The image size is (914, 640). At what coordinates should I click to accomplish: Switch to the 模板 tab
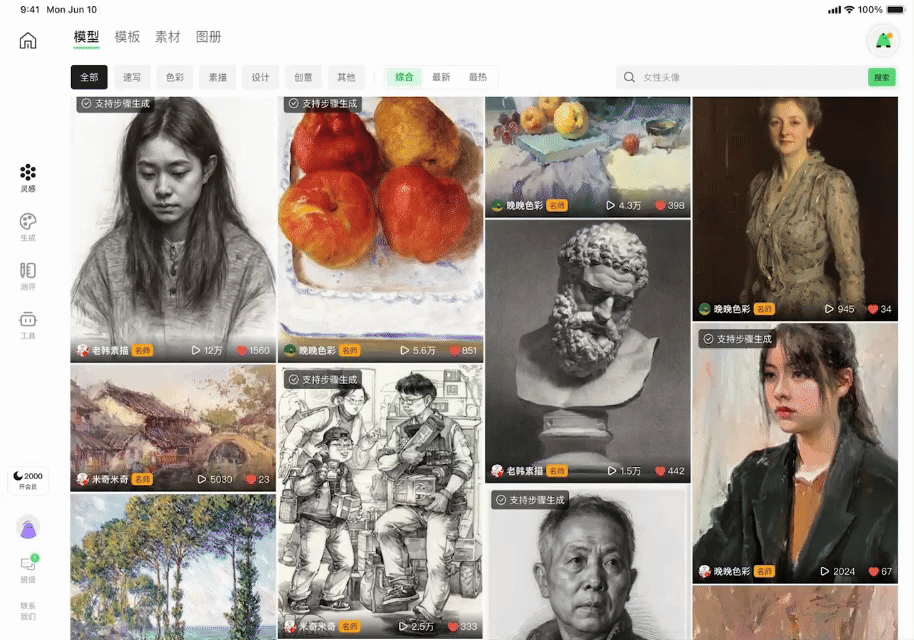[x=127, y=37]
